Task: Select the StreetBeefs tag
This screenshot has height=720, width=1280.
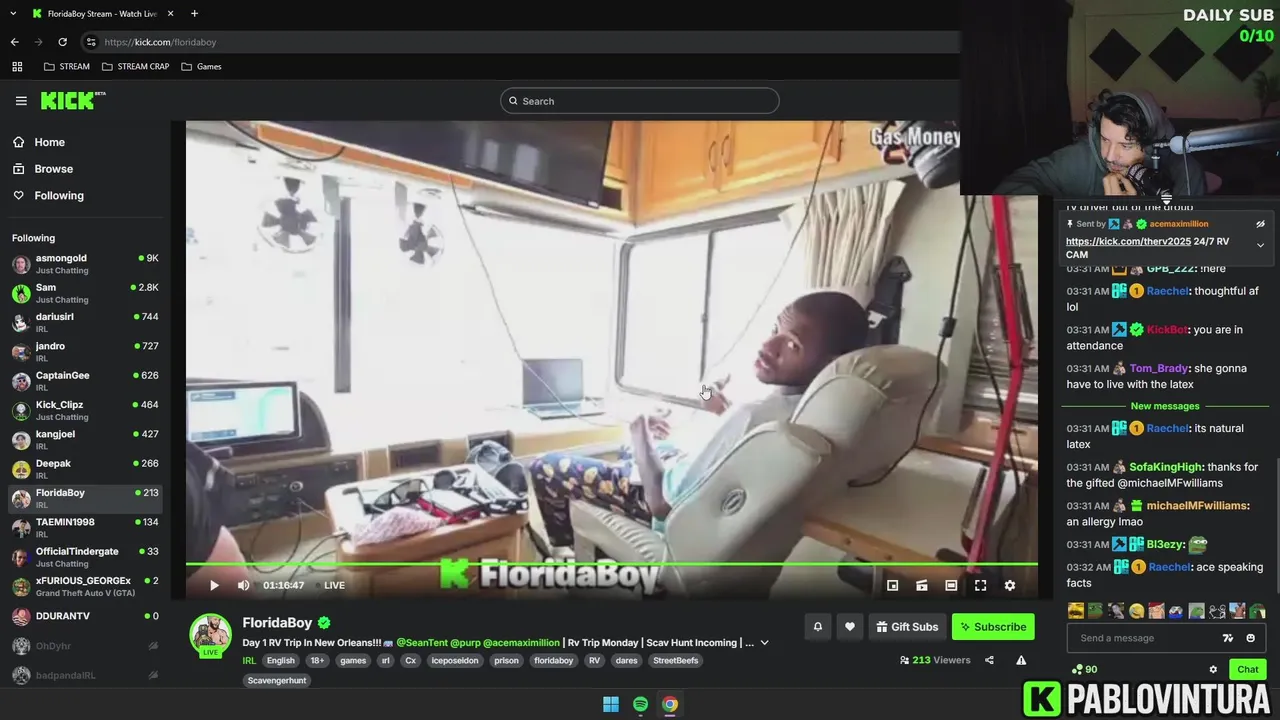Action: 675,660
